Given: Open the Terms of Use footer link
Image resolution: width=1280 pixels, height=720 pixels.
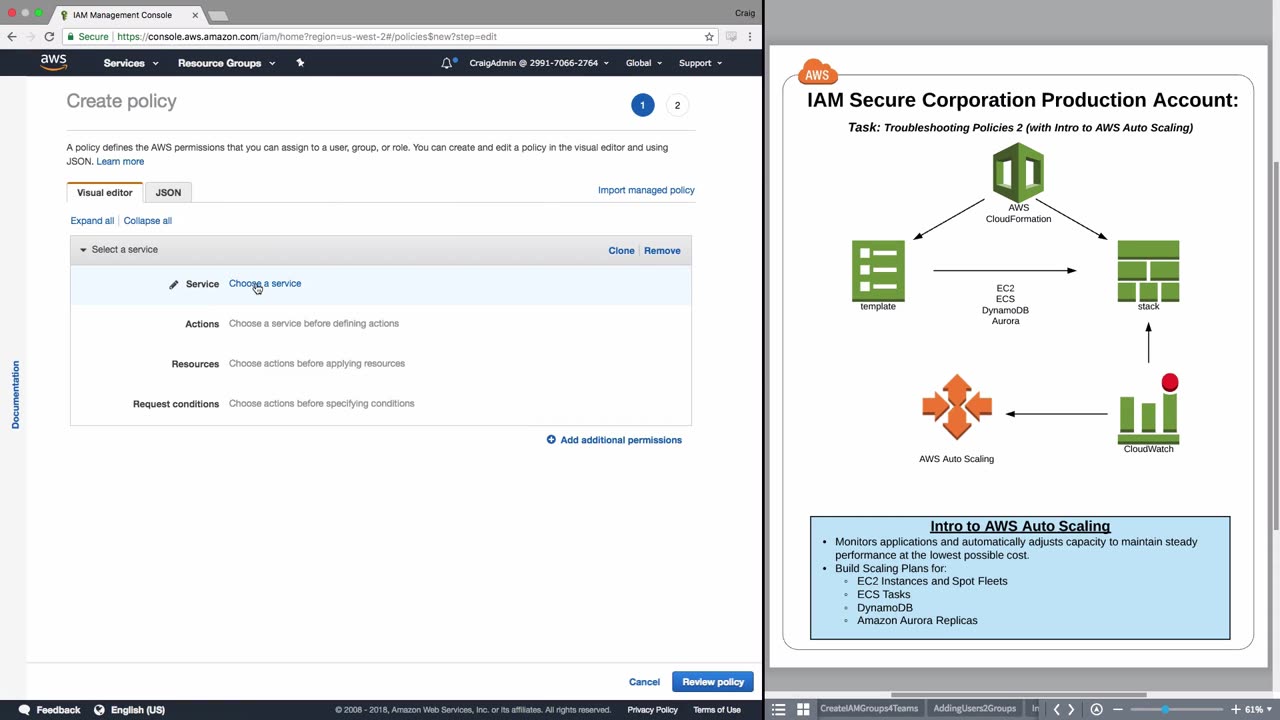Looking at the screenshot, I should [717, 710].
